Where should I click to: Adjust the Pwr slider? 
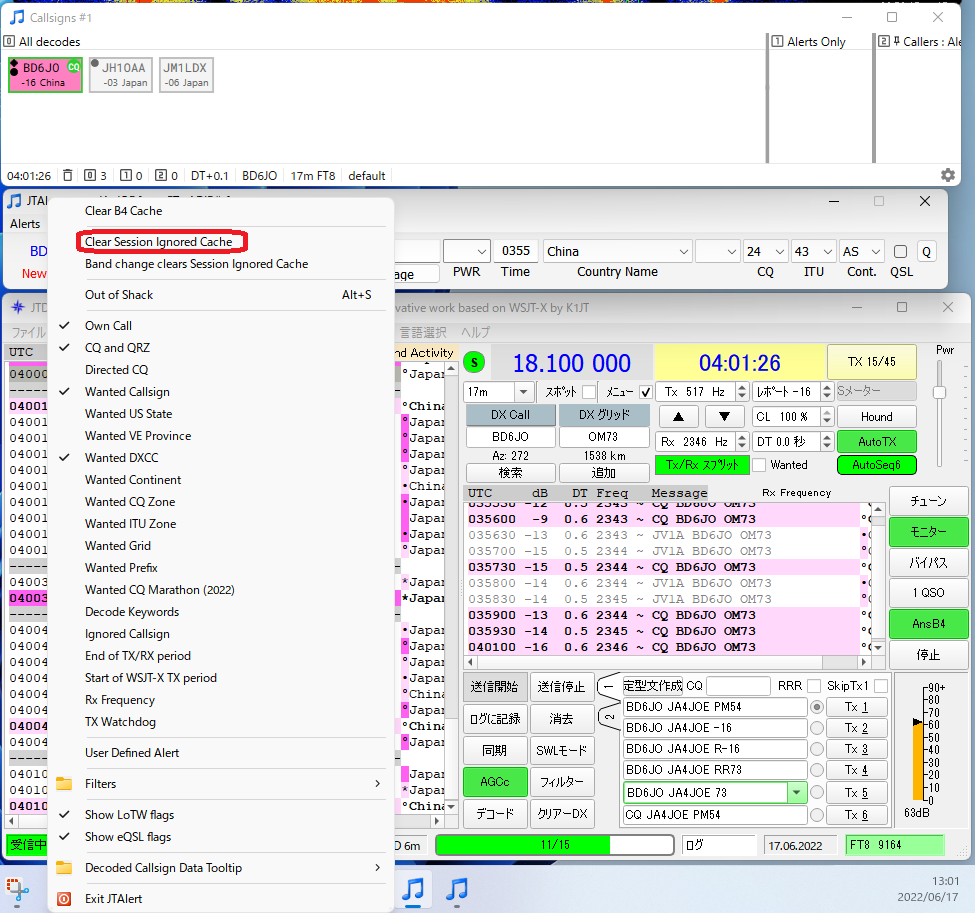(x=940, y=392)
